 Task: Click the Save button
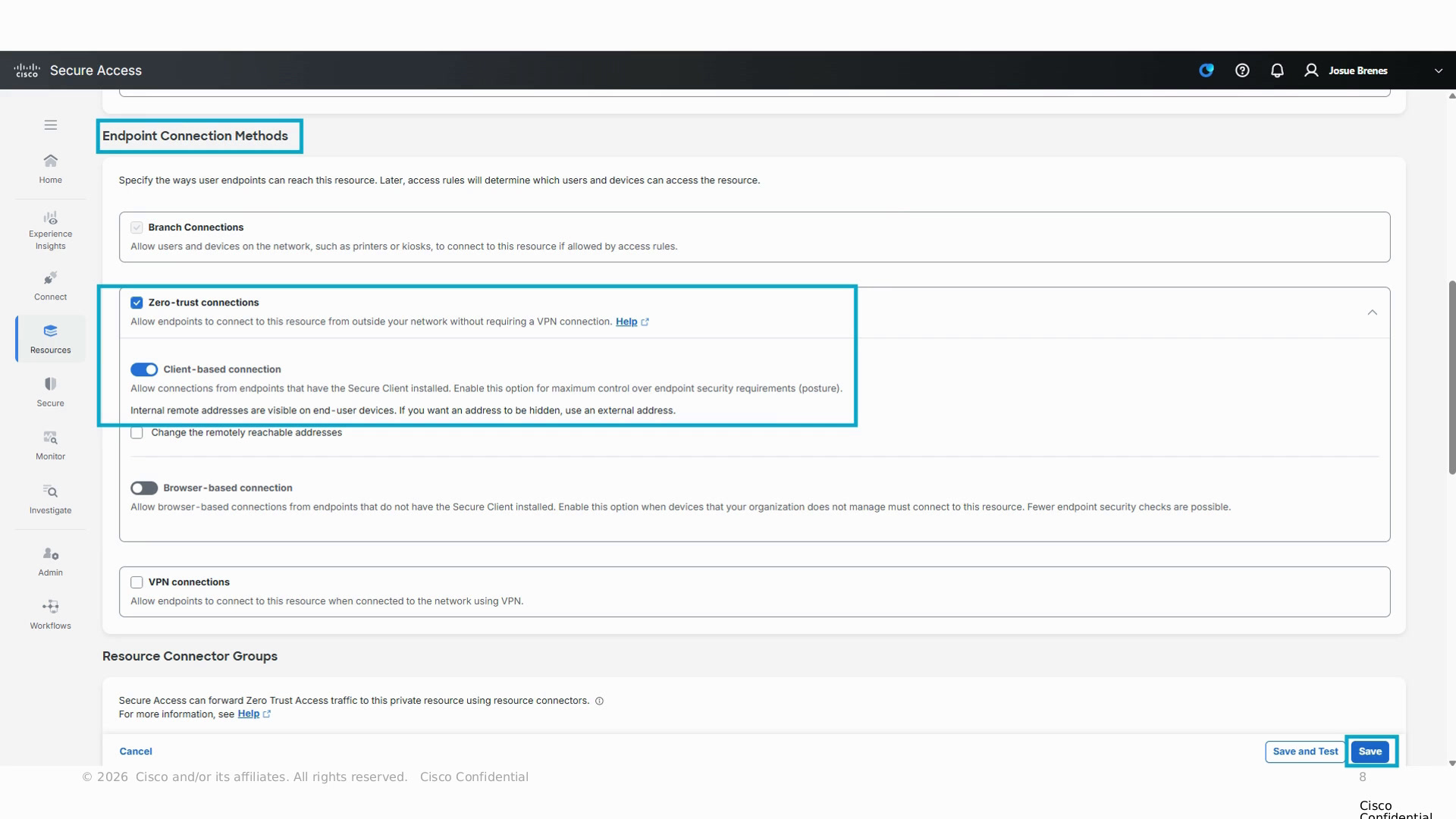pos(1370,752)
